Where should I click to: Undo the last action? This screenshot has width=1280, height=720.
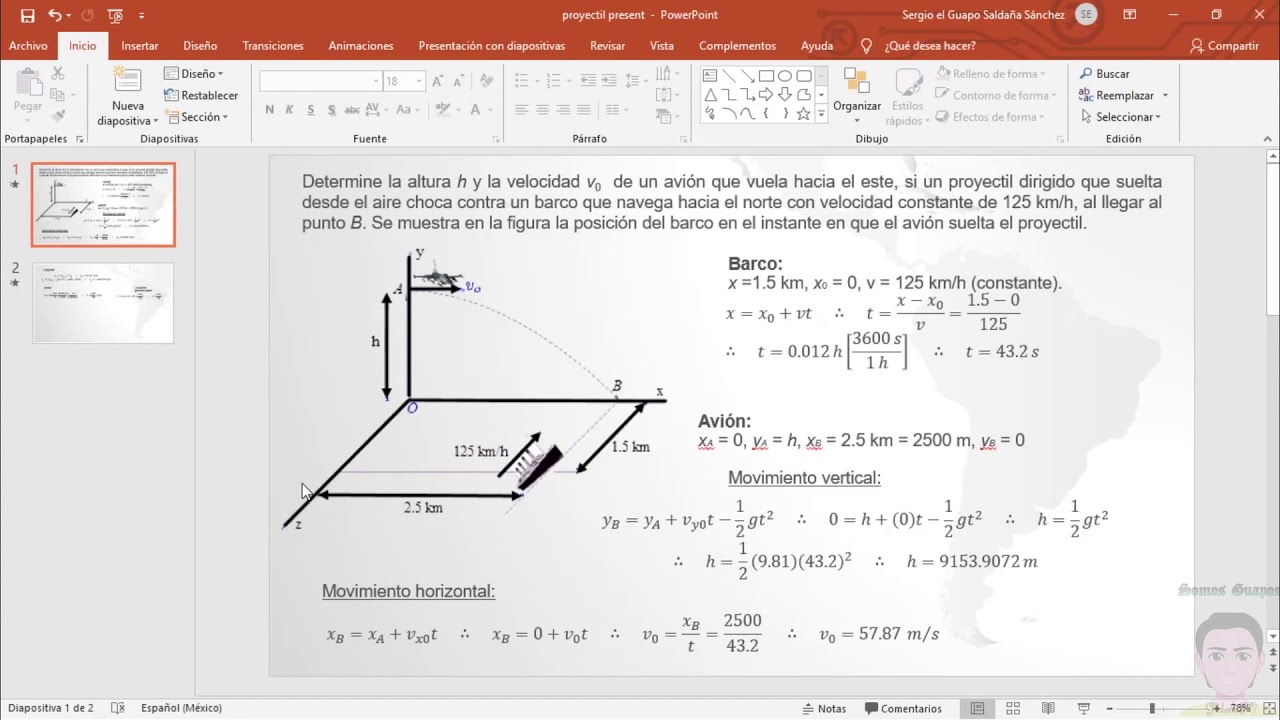54,15
